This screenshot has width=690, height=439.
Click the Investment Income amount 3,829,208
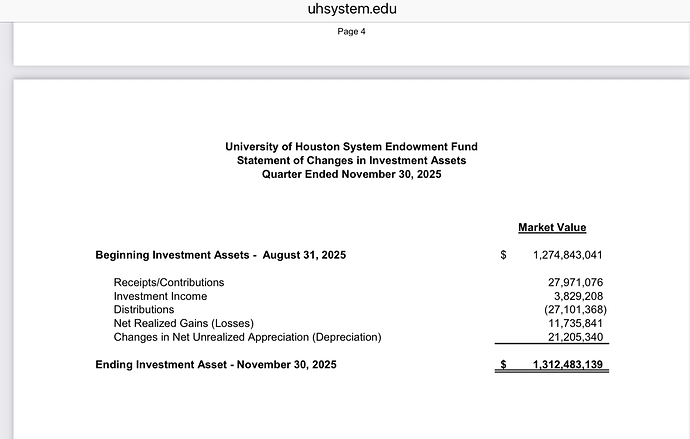[578, 296]
